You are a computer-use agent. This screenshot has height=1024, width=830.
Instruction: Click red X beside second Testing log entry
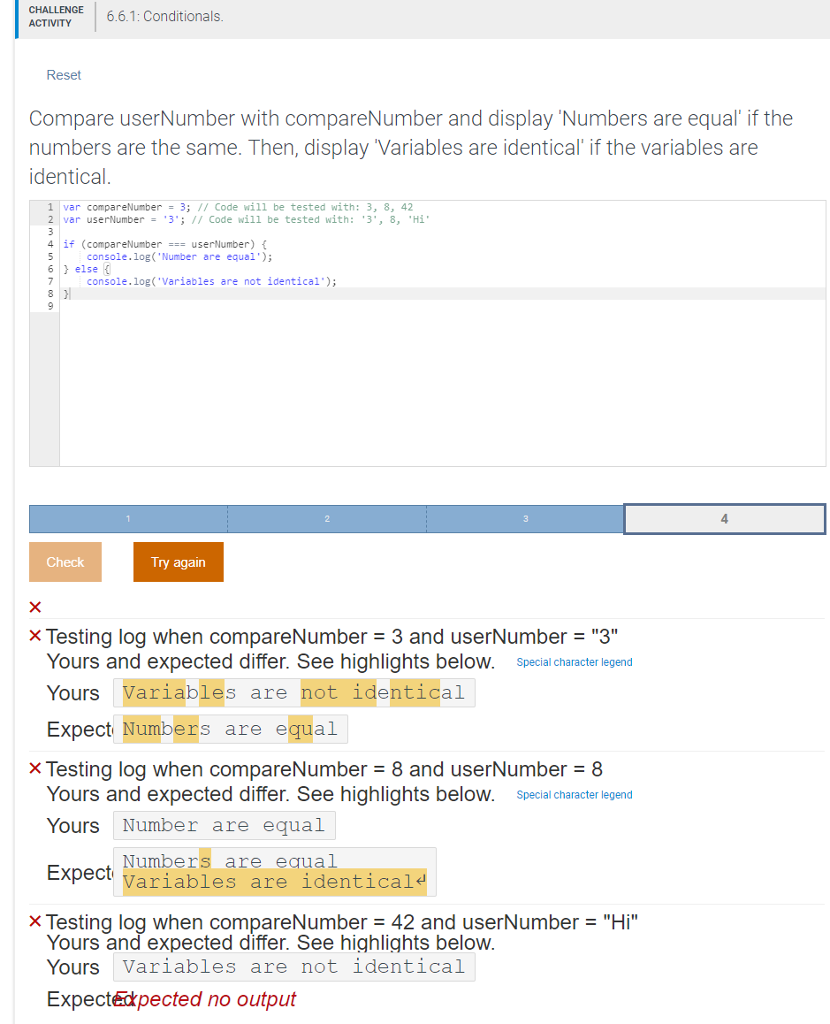(35, 769)
